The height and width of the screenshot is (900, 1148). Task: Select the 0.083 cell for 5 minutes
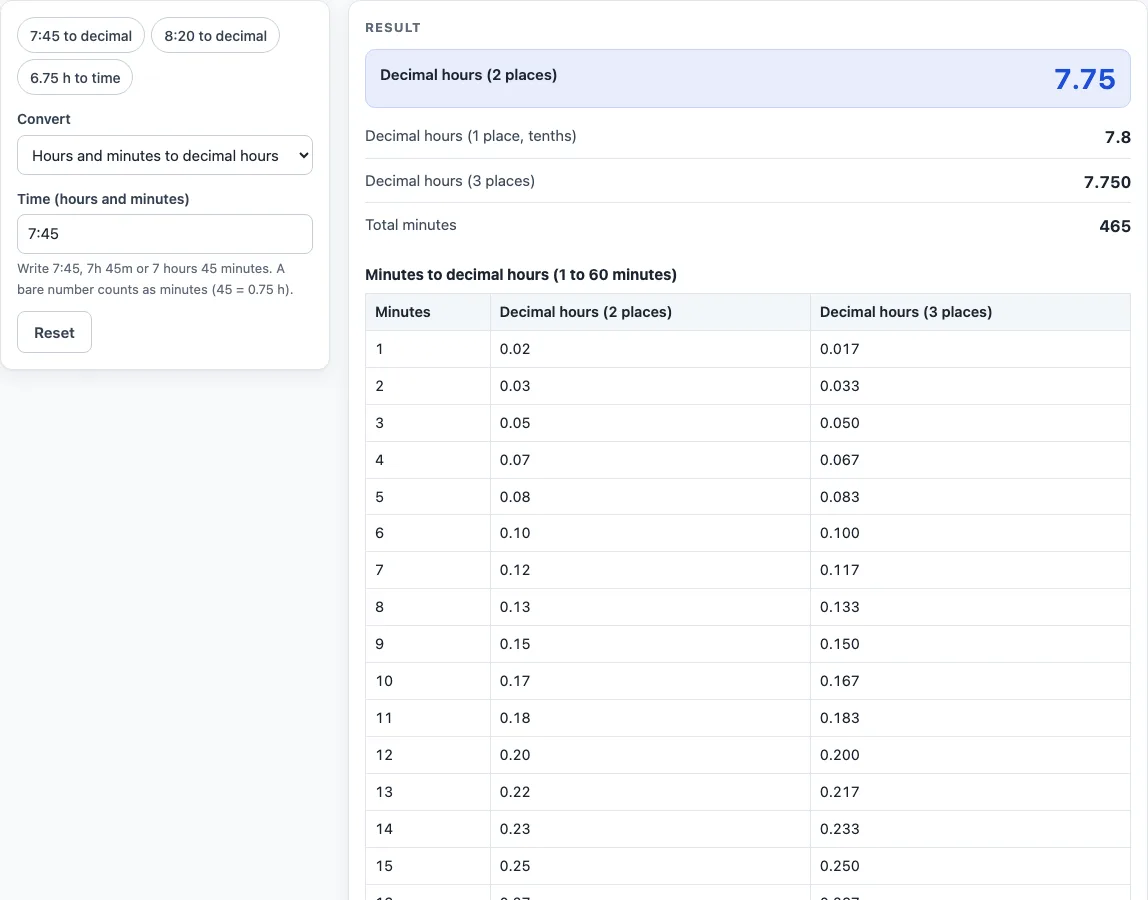tap(970, 497)
